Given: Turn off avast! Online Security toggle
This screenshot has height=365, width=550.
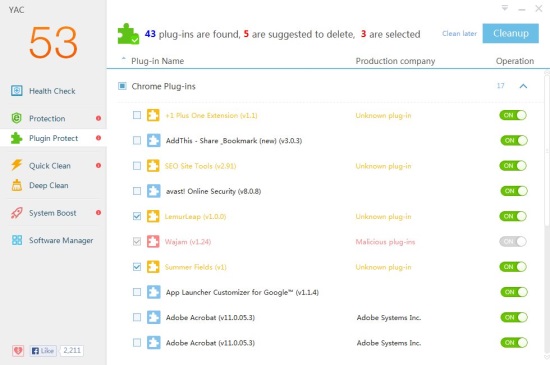Looking at the screenshot, I should [513, 191].
